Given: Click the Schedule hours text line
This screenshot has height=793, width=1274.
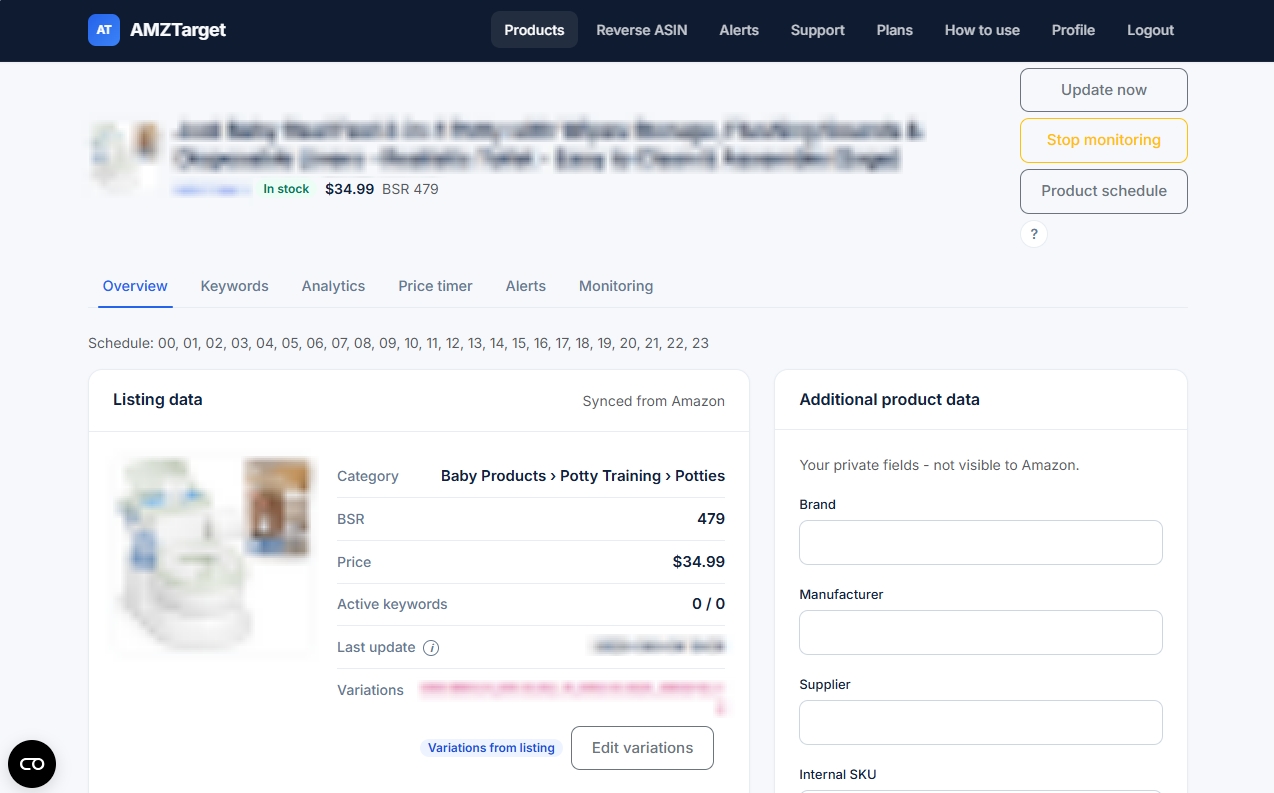Looking at the screenshot, I should [398, 343].
